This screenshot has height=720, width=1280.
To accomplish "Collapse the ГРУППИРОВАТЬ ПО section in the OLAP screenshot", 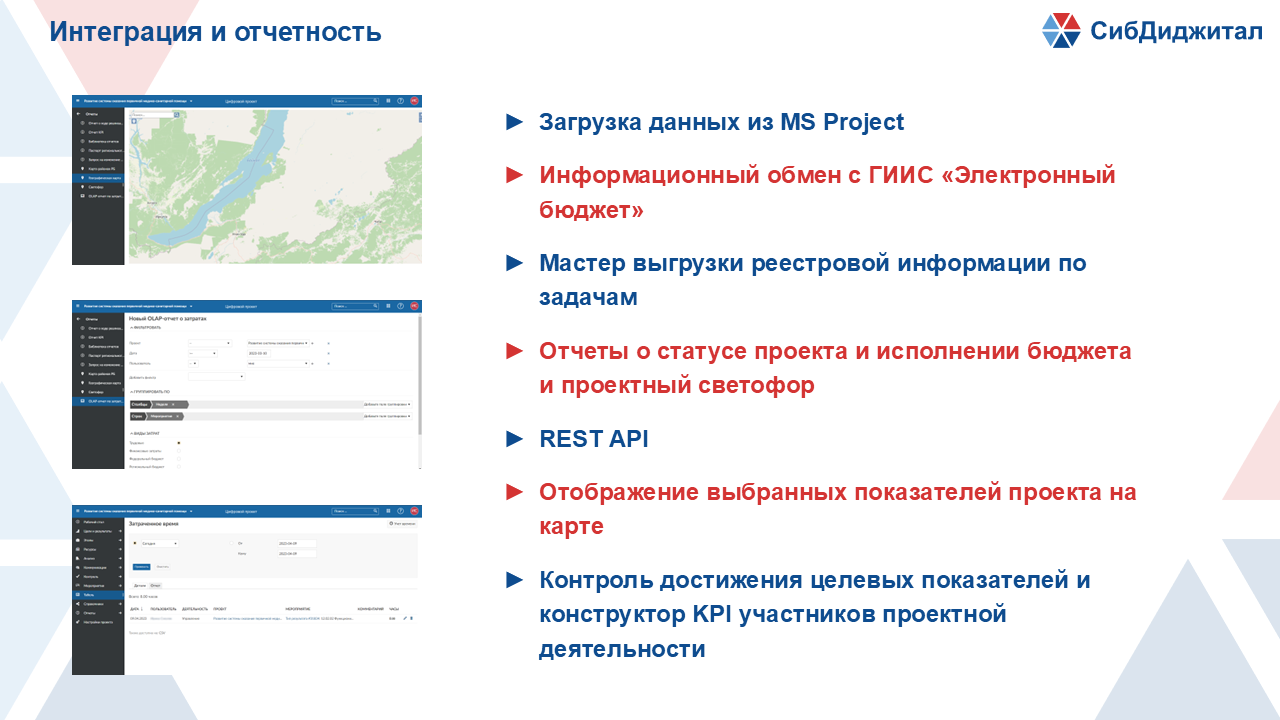I will 150,392.
